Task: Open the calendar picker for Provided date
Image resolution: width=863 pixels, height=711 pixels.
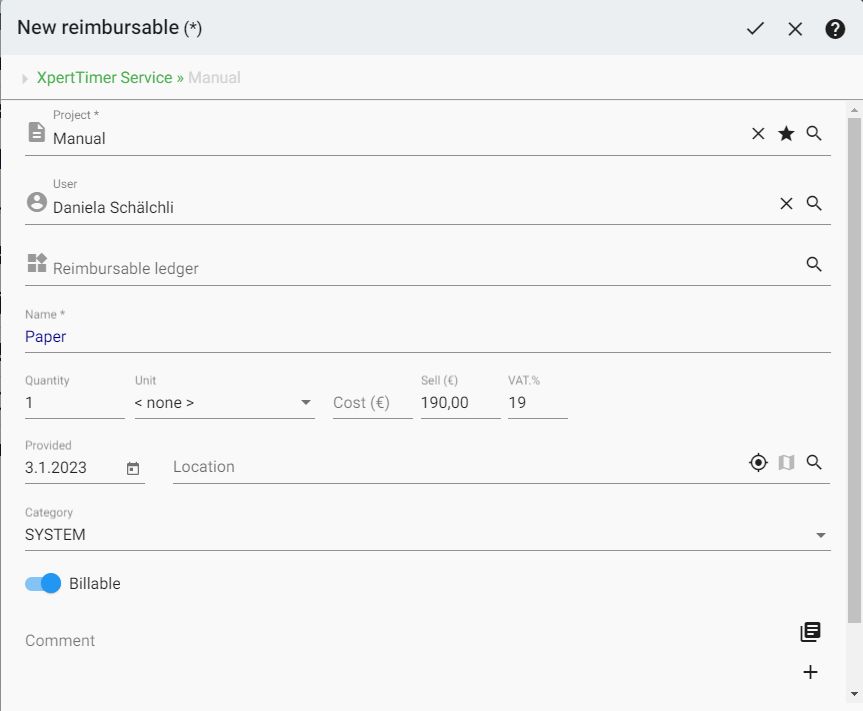Action: pyautogui.click(x=133, y=468)
